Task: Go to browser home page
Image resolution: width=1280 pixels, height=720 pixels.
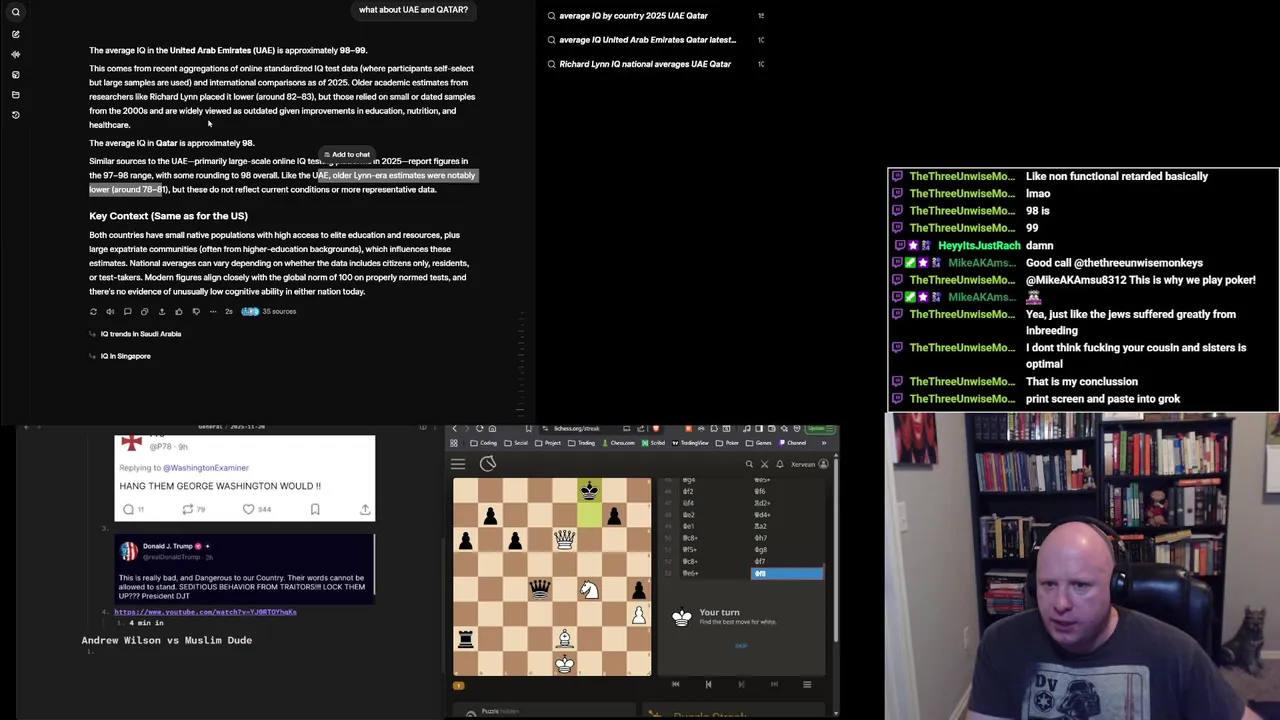Action: pyautogui.click(x=492, y=428)
